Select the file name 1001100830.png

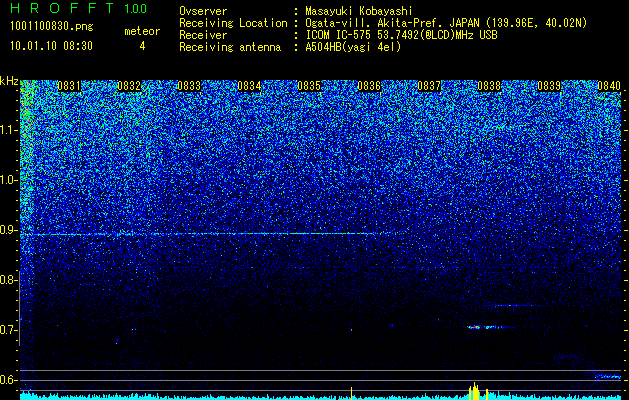[52, 27]
